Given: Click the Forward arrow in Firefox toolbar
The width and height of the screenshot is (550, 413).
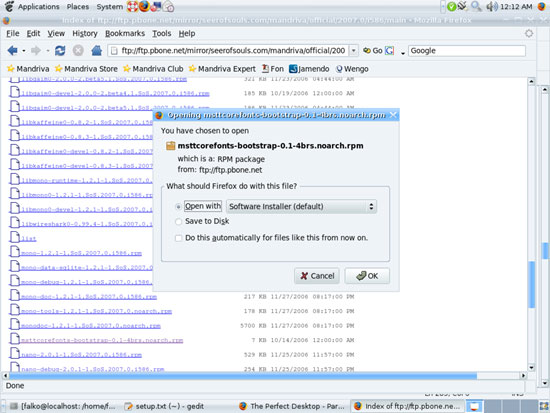Looking at the screenshot, I should click(x=36, y=51).
